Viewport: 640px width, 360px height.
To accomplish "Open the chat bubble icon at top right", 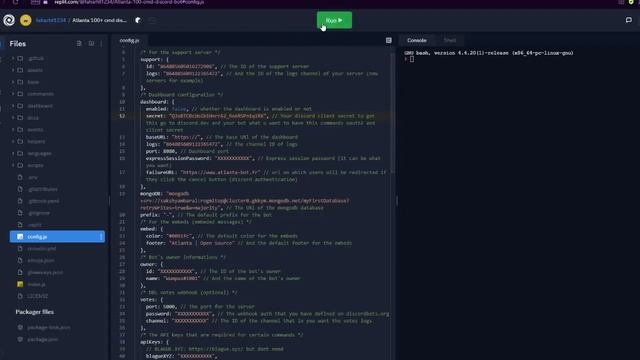I will (x=629, y=20).
